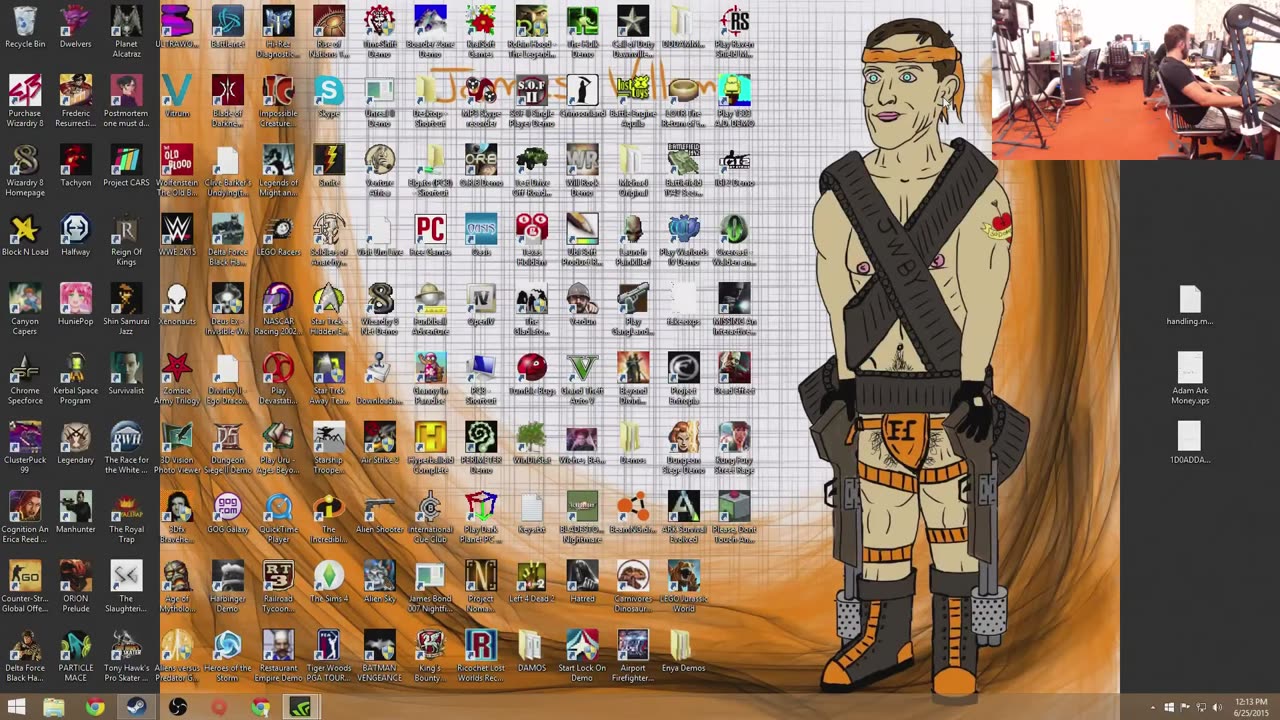Click the Counter-Strike Global Offensive icon

click(25, 585)
